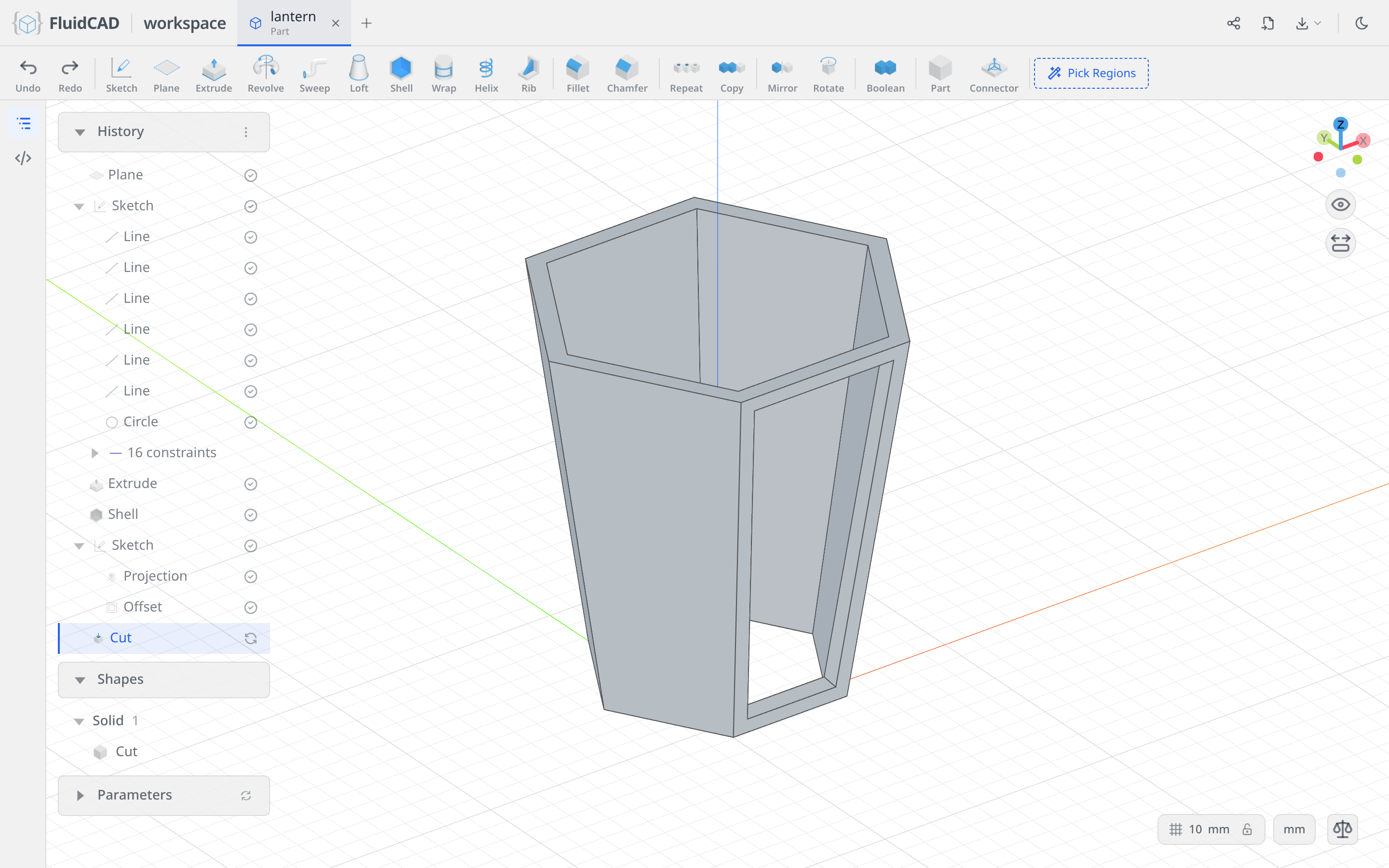Open the code view sidebar icon
This screenshot has height=868, width=1389.
click(24, 158)
